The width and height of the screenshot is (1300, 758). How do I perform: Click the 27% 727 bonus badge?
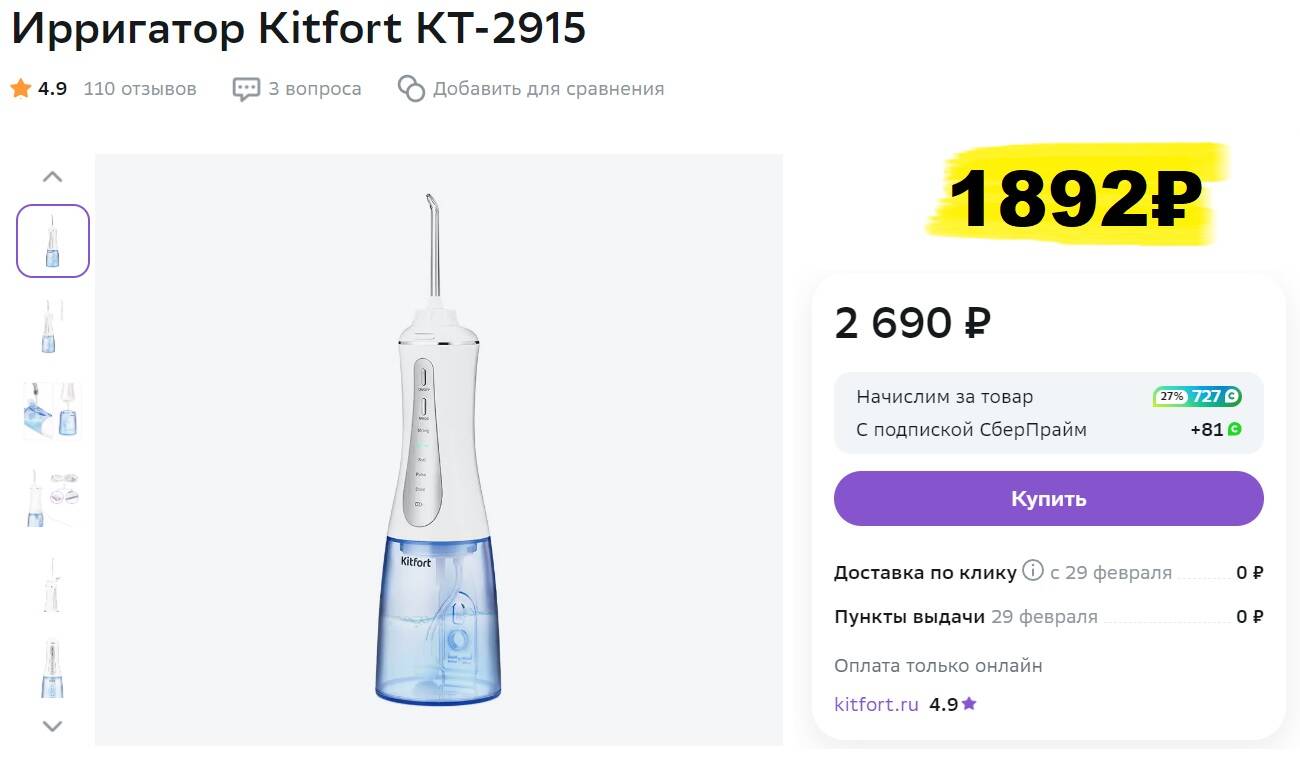tap(1197, 397)
